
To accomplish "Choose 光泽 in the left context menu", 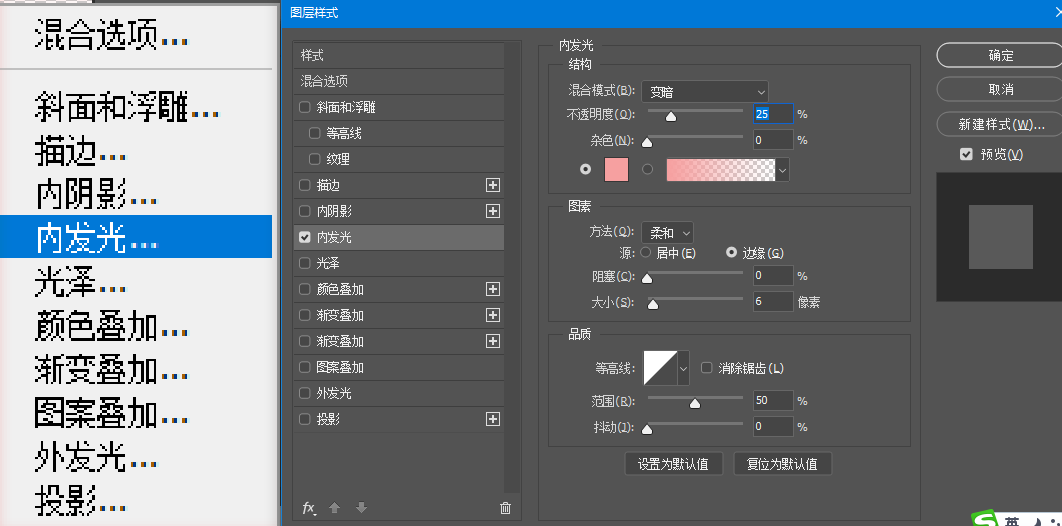I will pyautogui.click(x=79, y=283).
